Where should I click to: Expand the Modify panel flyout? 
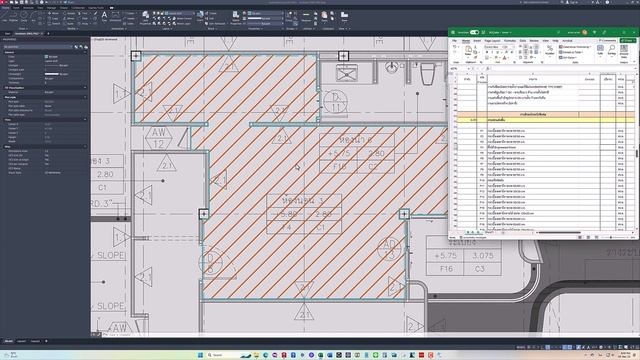(x=73, y=29)
